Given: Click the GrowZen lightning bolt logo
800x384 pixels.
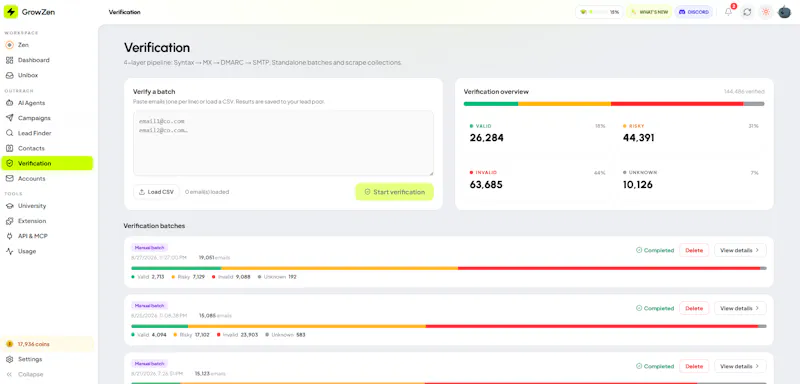Looking at the screenshot, I should tap(11, 12).
